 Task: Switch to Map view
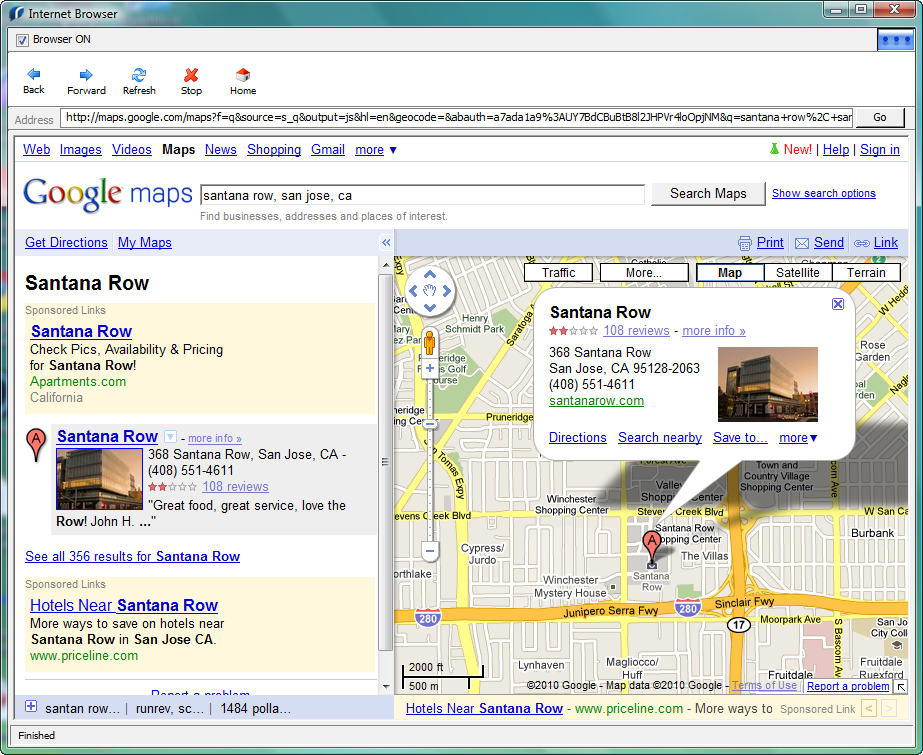point(730,272)
